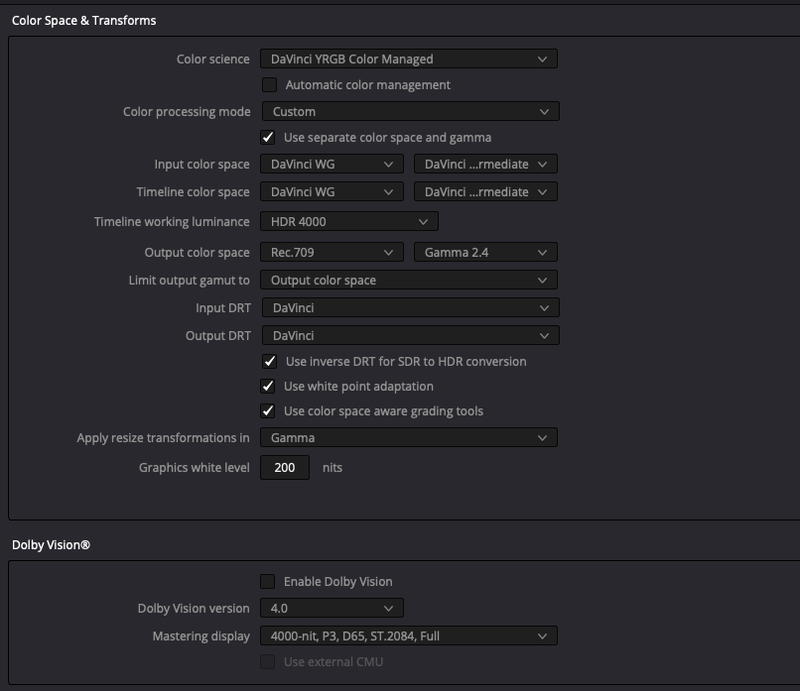Open Input gamma DaVinci Intermediate dropdown
The height and width of the screenshot is (691, 800).
coord(485,164)
